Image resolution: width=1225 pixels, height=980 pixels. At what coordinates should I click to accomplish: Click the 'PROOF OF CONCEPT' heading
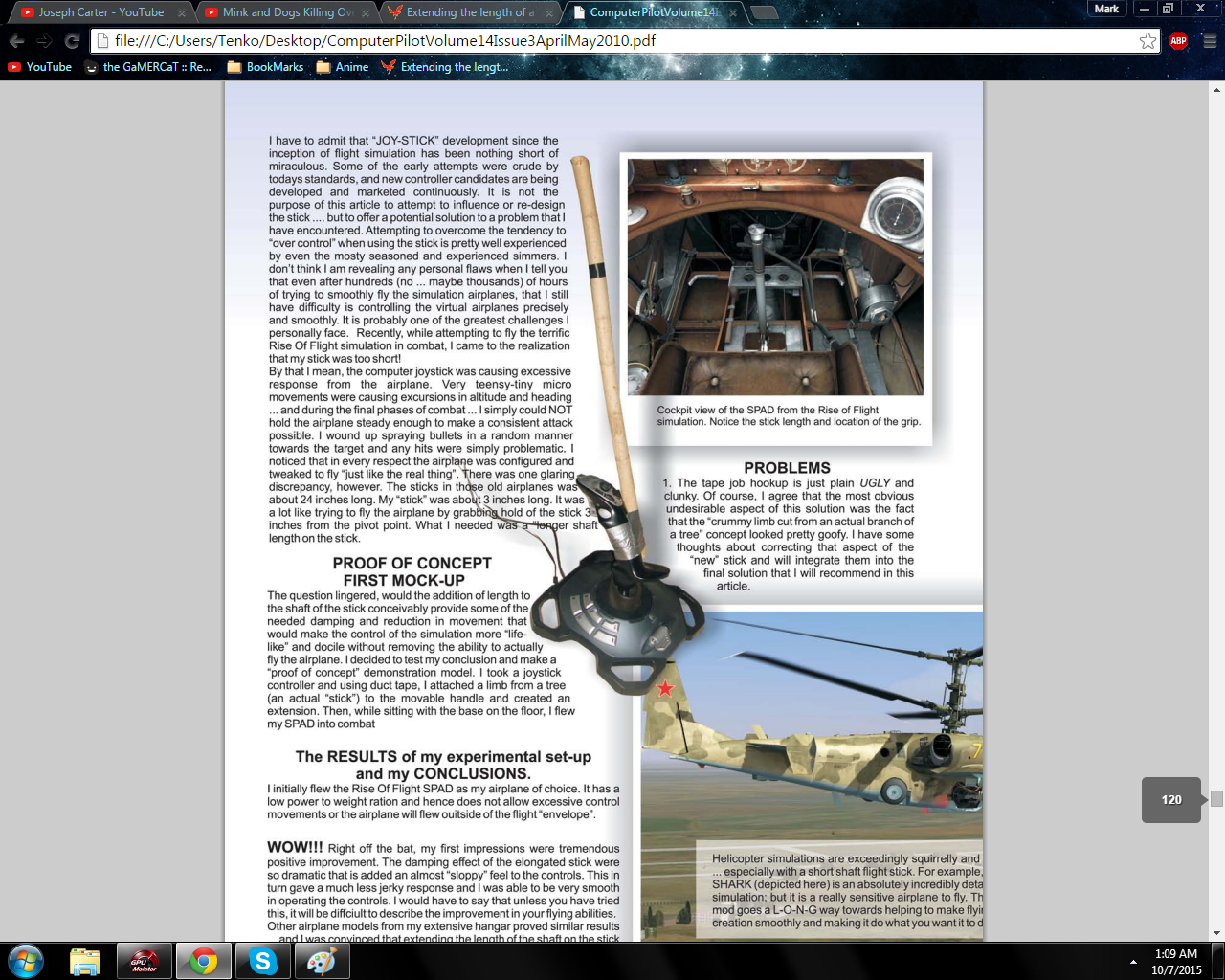pos(412,564)
